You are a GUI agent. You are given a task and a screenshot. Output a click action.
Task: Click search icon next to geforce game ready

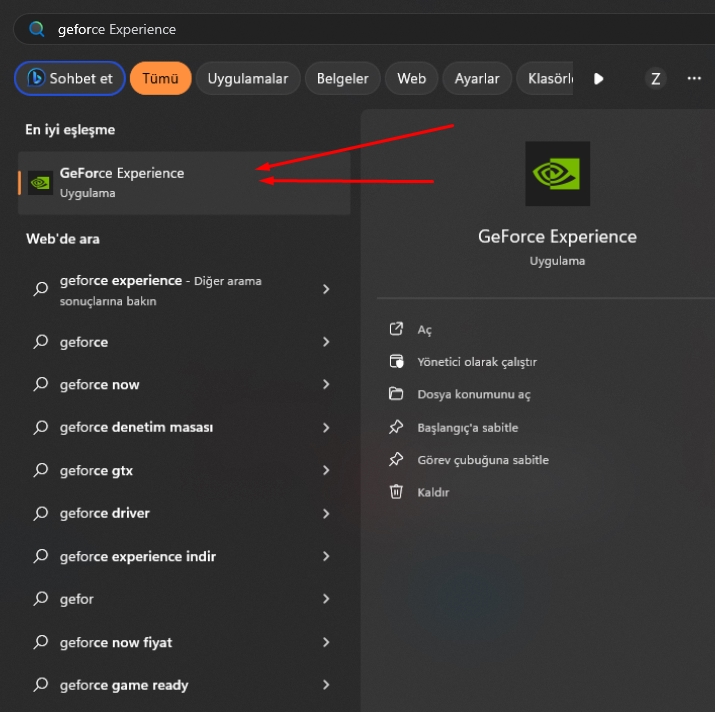point(41,685)
